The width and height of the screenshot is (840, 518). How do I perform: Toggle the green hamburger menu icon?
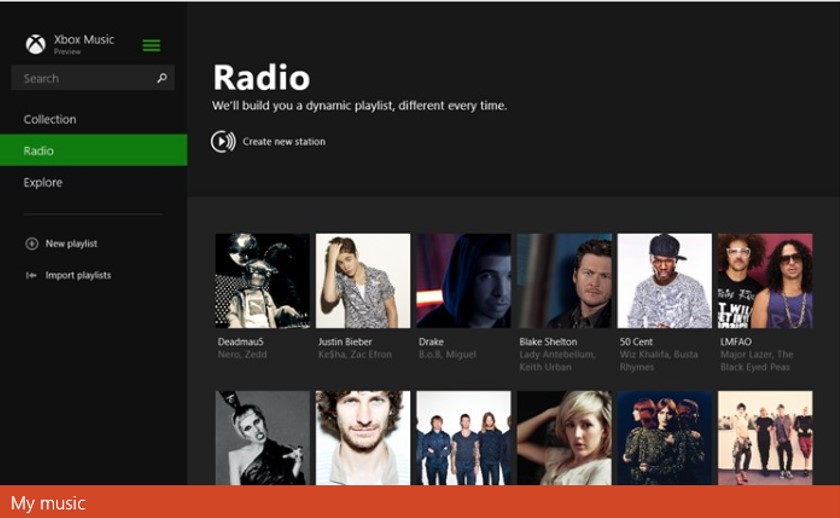151,45
